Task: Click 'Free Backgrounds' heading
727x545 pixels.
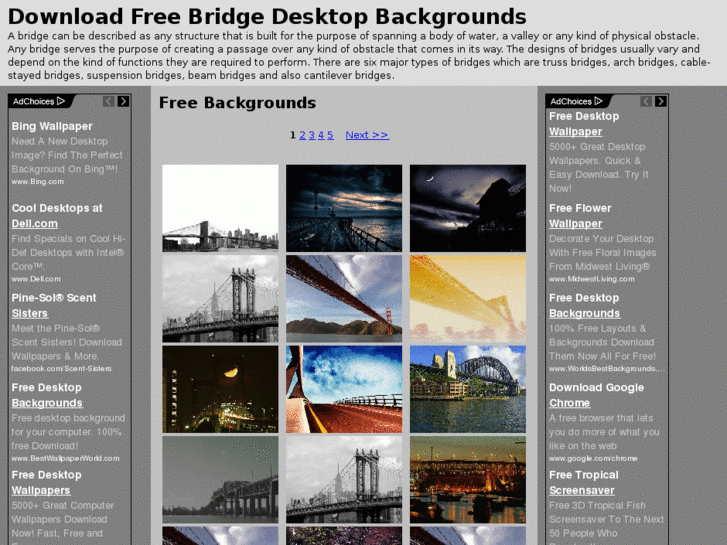Action: pyautogui.click(x=237, y=103)
